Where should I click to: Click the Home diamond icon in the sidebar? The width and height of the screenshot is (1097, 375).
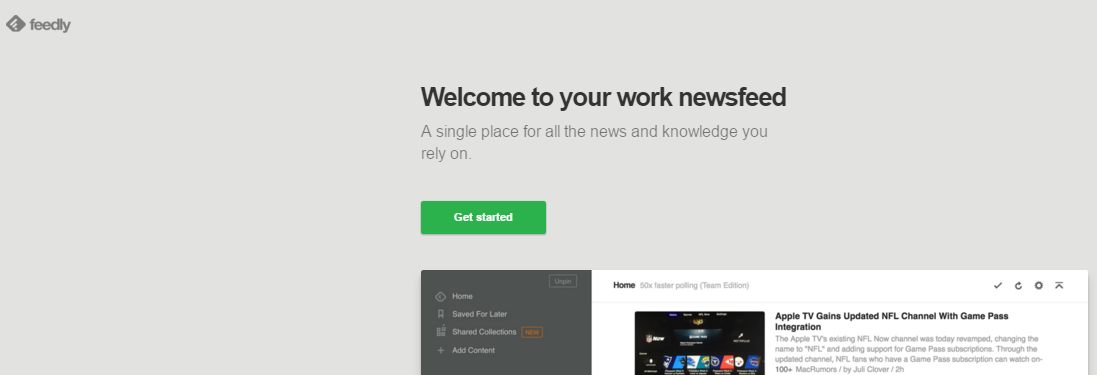pyautogui.click(x=441, y=297)
